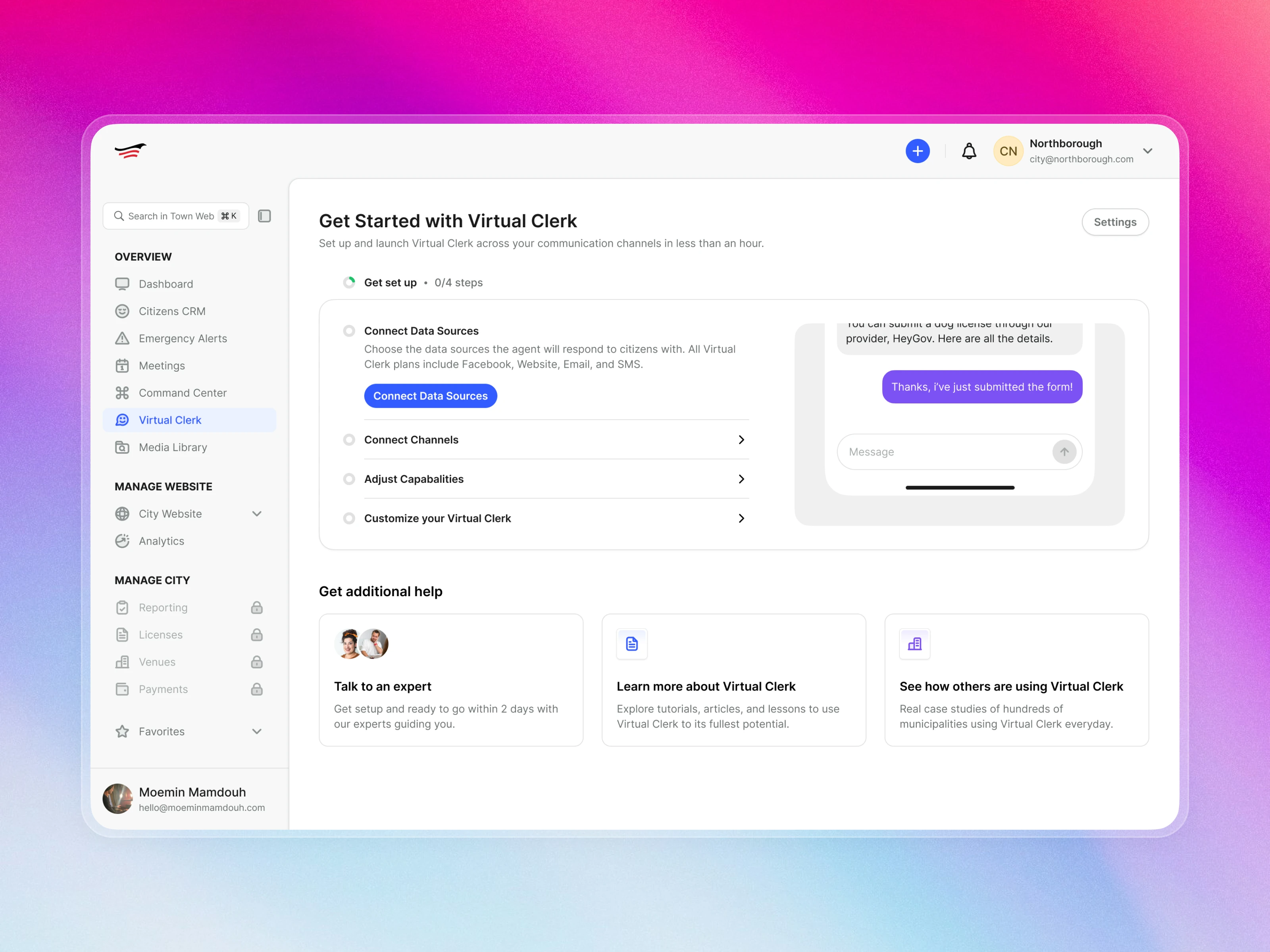Viewport: 1270px width, 952px height.
Task: Collapse sidebar with panel toggle icon
Action: [x=264, y=216]
